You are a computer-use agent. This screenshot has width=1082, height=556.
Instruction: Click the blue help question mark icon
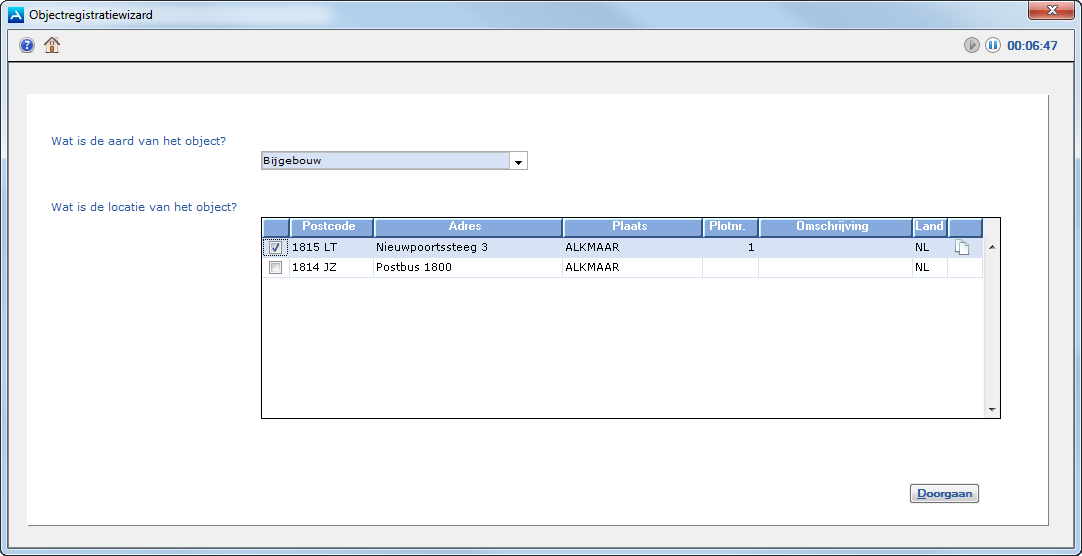[x=27, y=45]
